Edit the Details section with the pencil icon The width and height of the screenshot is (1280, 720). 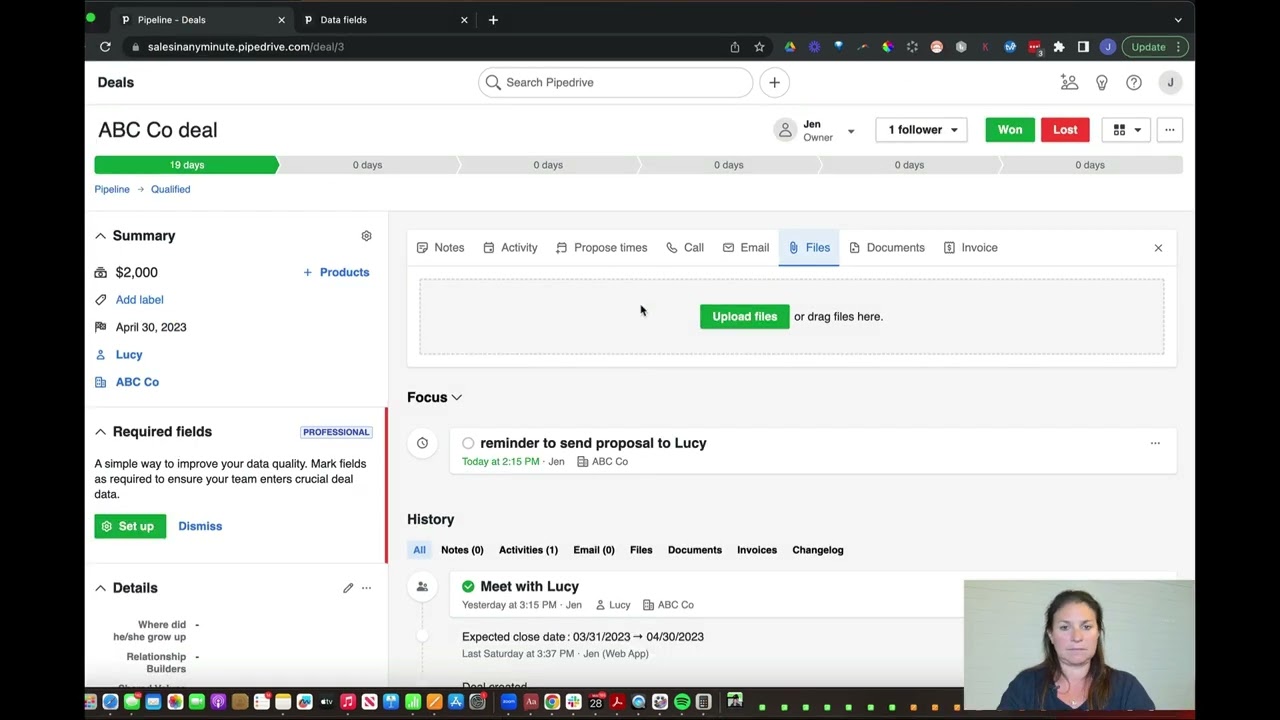coord(348,588)
